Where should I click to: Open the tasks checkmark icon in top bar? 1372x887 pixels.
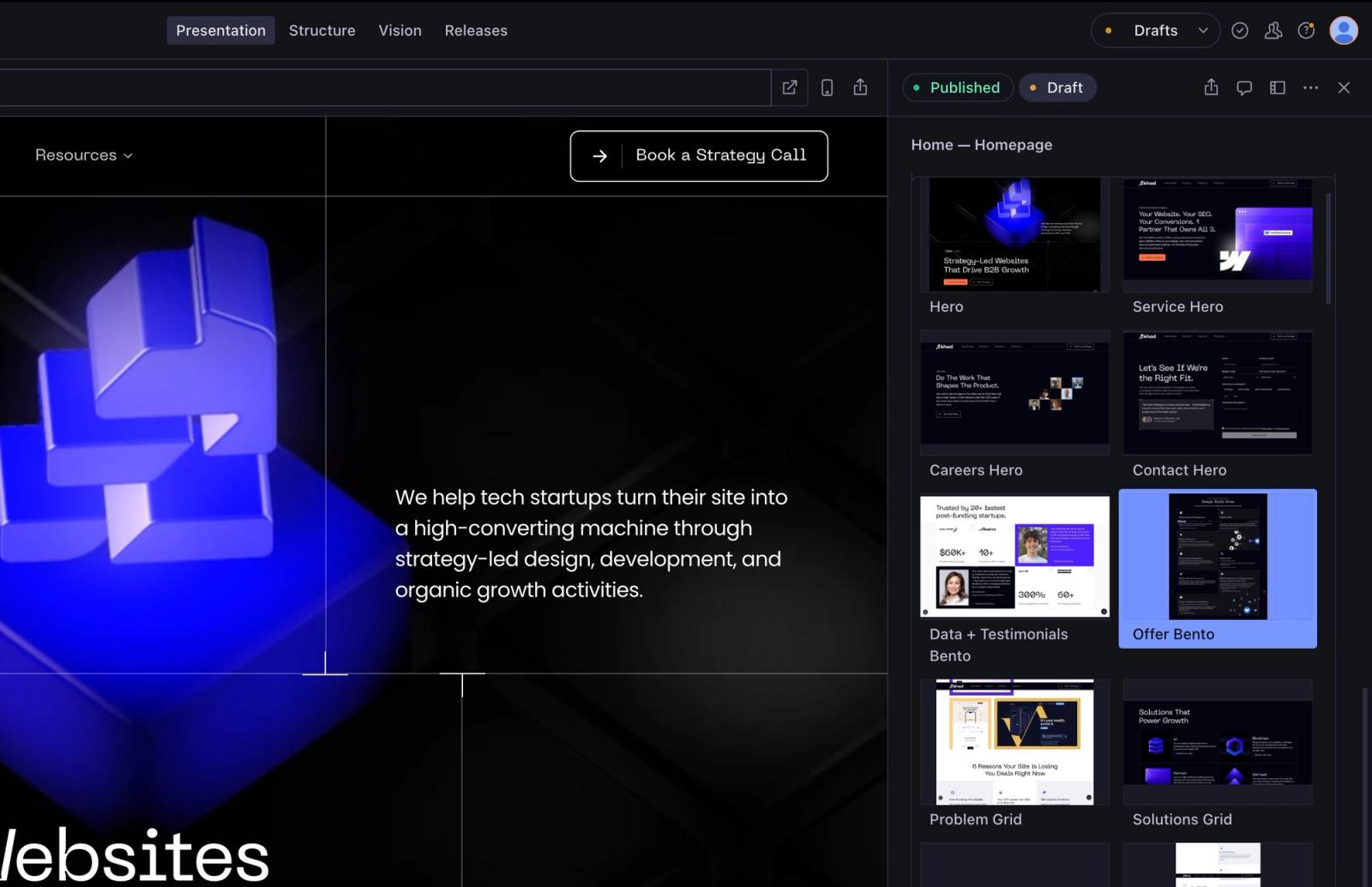(1240, 30)
